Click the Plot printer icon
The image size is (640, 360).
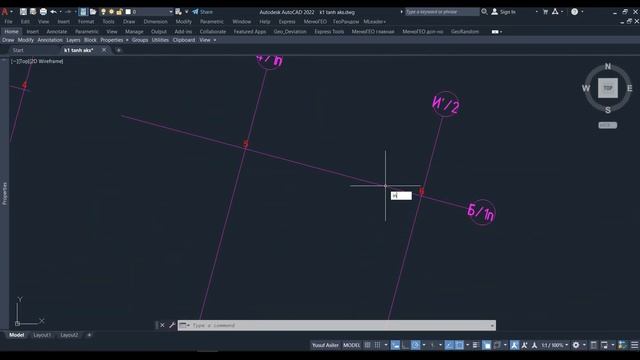pos(43,12)
